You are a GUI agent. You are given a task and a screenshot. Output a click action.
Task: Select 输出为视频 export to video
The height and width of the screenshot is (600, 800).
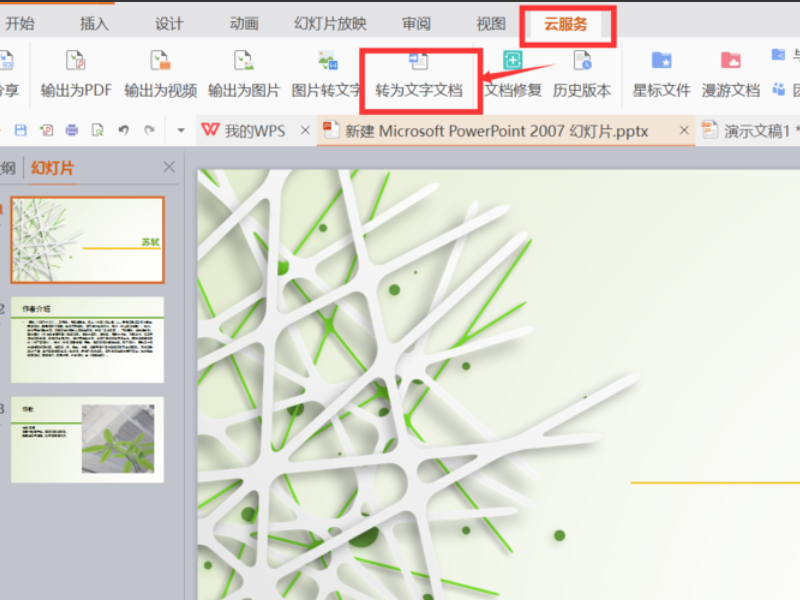click(x=160, y=74)
